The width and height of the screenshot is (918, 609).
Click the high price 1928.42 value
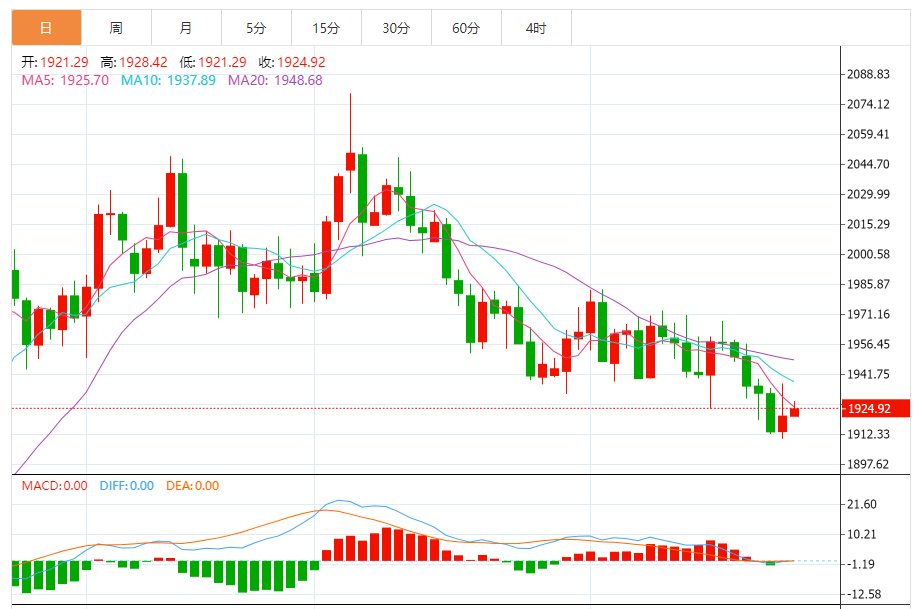pos(143,62)
